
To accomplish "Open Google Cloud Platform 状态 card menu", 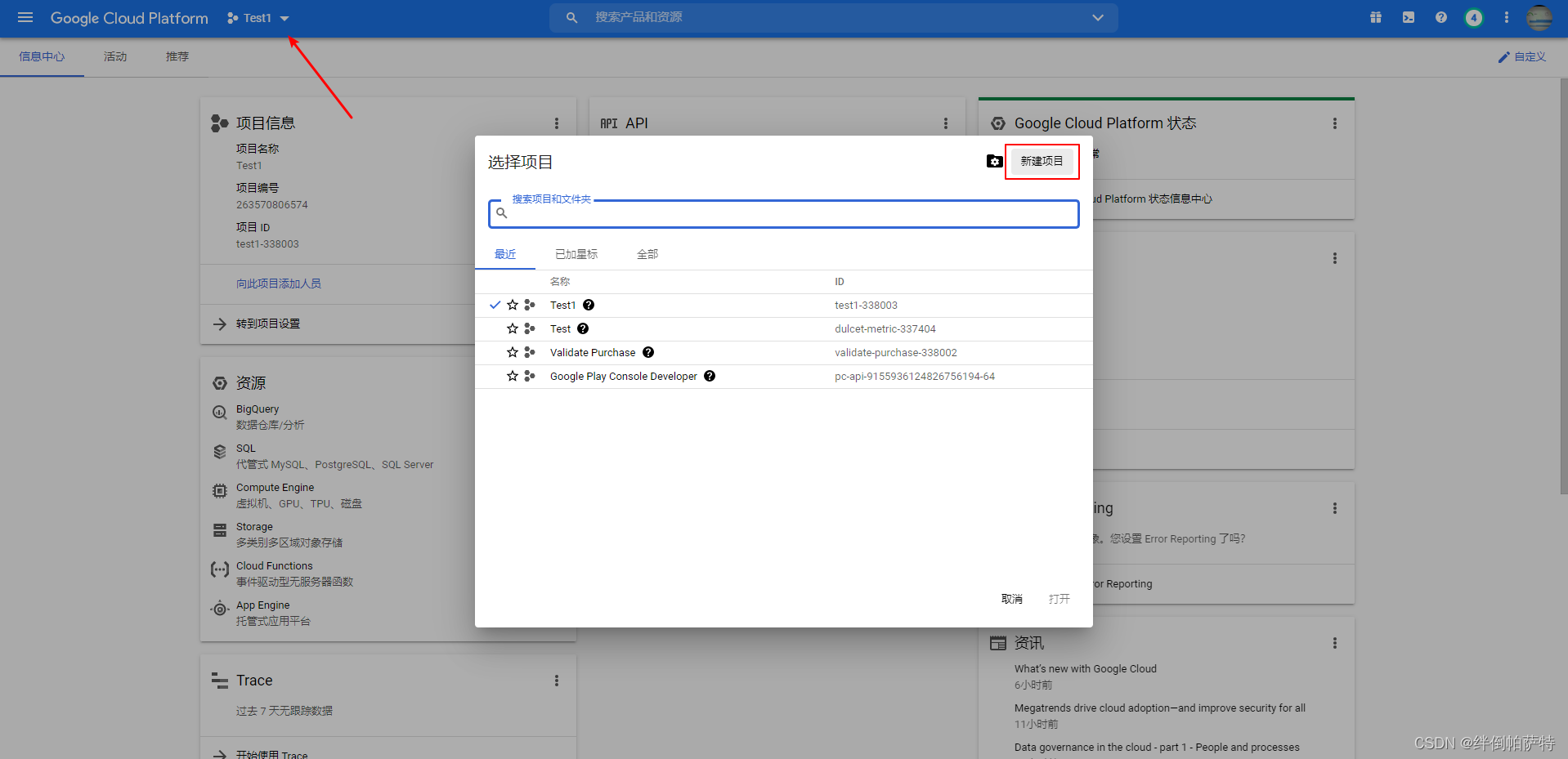I will coord(1335,123).
